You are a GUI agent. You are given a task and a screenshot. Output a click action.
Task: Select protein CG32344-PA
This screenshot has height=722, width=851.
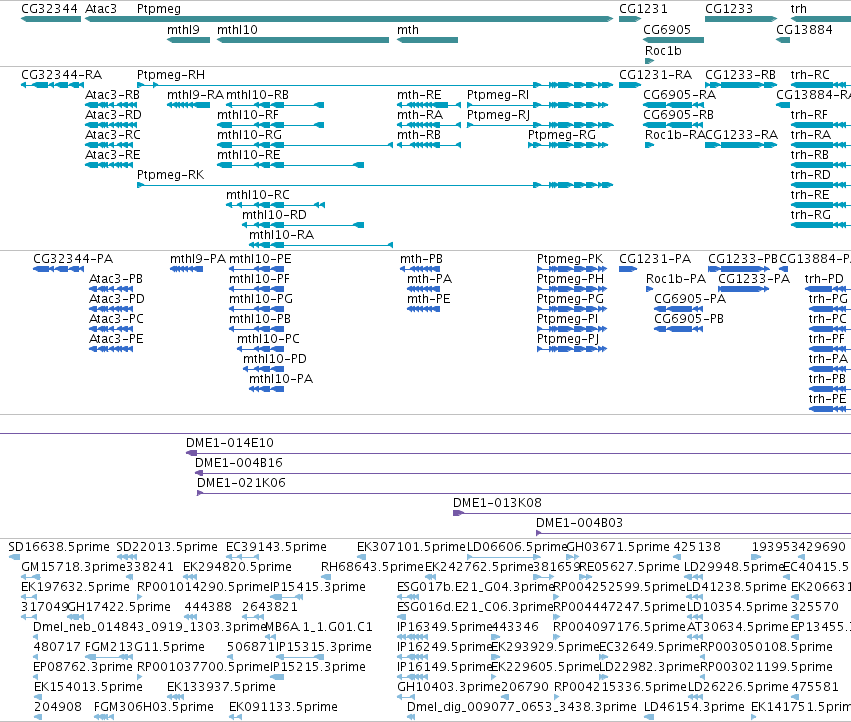pyautogui.click(x=73, y=258)
